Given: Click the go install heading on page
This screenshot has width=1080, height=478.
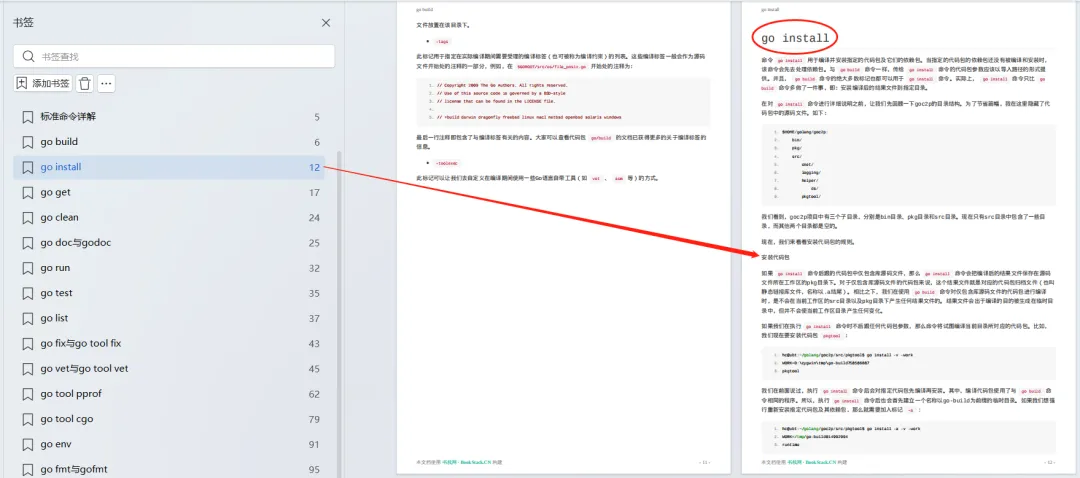Looking at the screenshot, I should coord(795,38).
